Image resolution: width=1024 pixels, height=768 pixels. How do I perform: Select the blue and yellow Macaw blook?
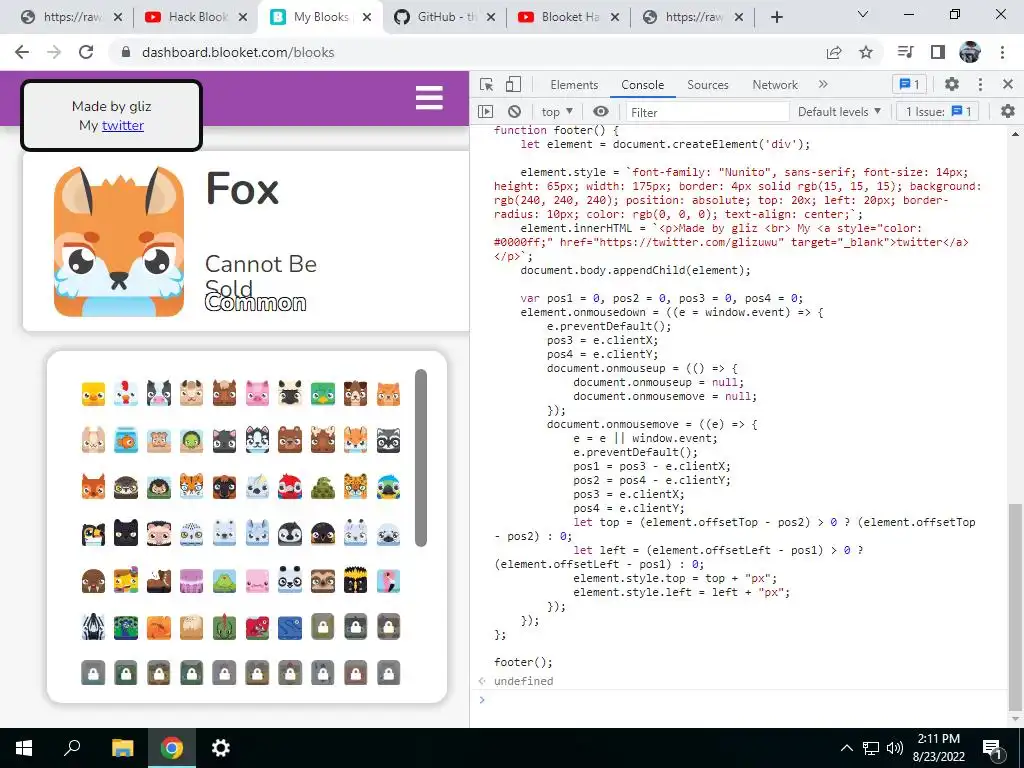[389, 487]
